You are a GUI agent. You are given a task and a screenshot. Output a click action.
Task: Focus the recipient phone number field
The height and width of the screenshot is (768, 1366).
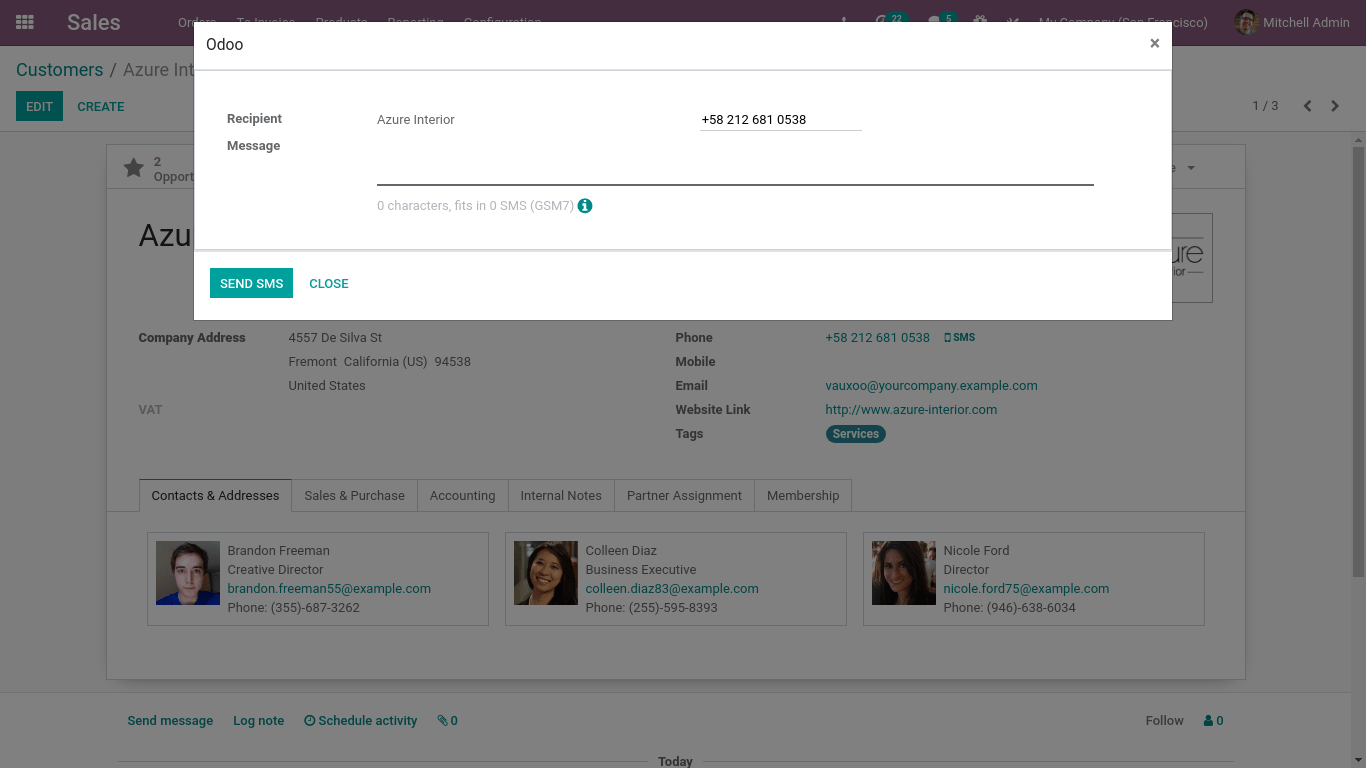point(780,119)
